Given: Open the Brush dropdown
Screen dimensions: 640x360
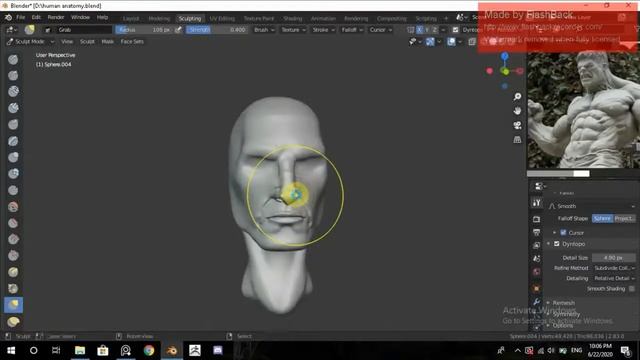Looking at the screenshot, I should [264, 30].
